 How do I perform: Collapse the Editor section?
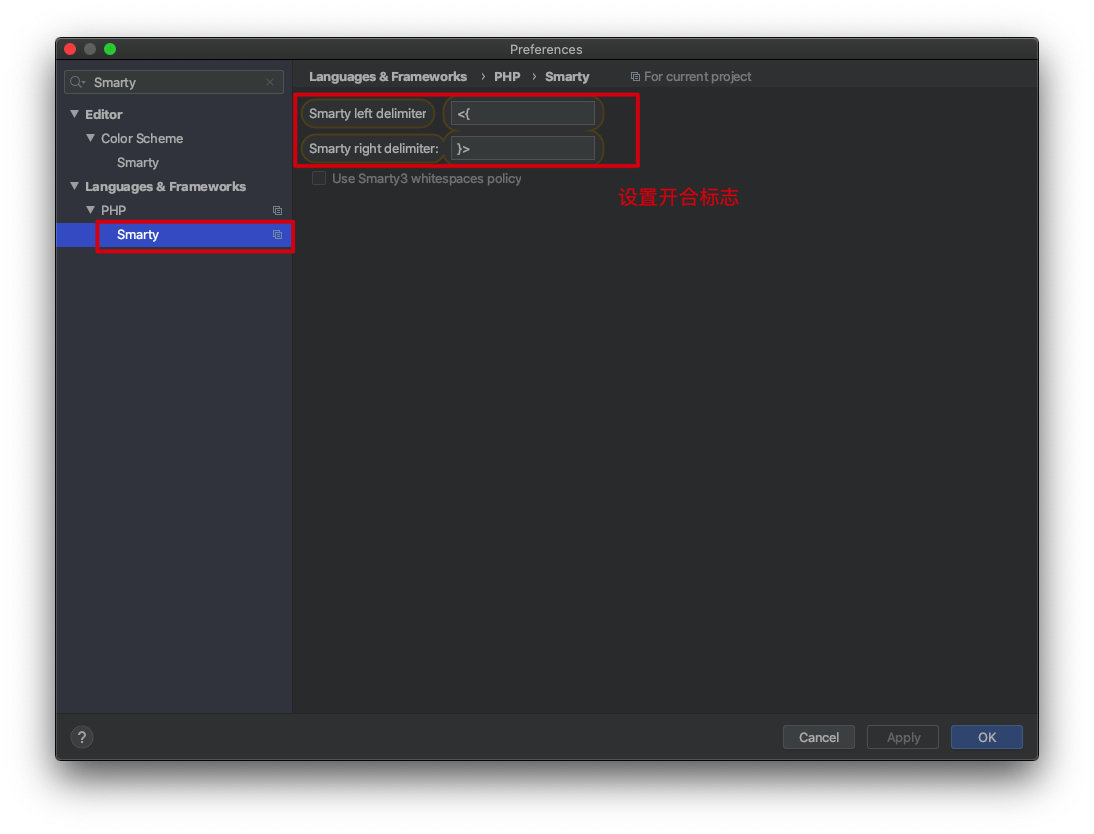(x=73, y=114)
